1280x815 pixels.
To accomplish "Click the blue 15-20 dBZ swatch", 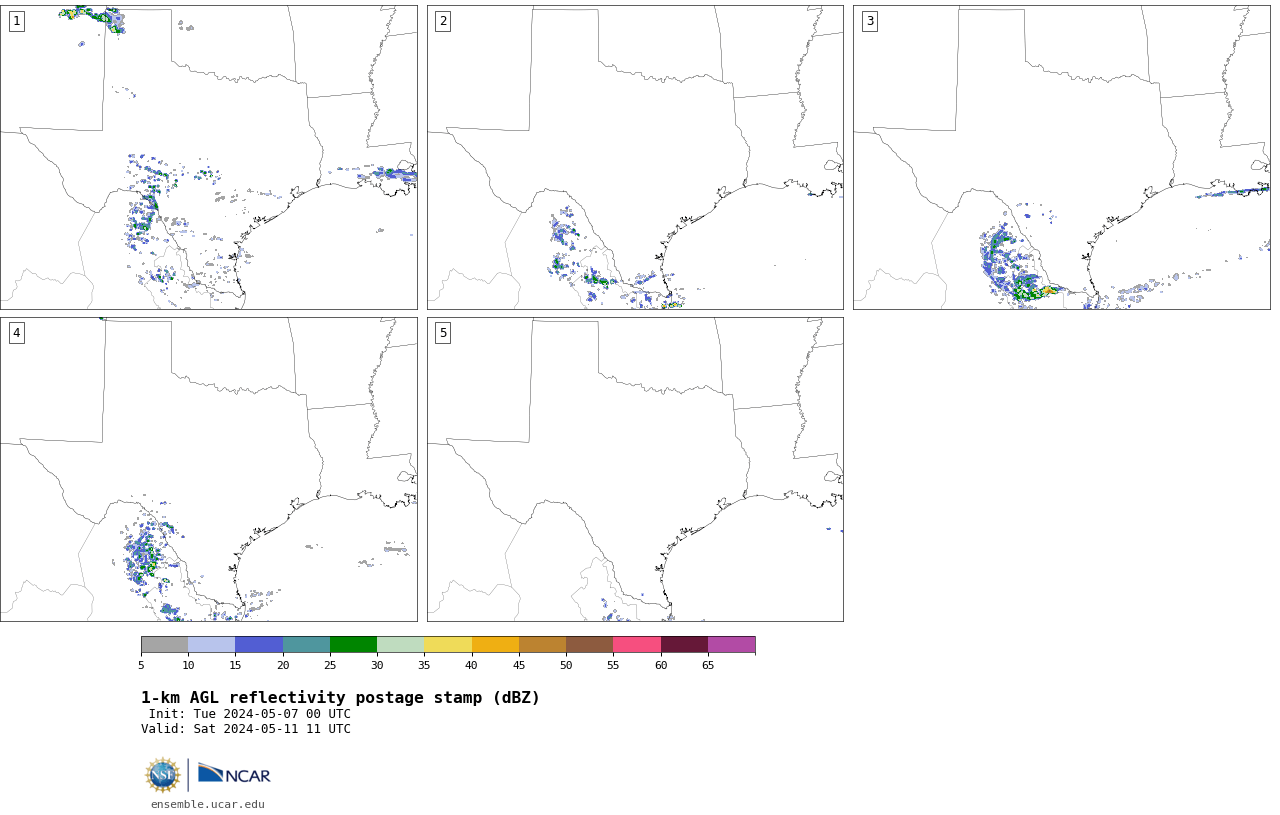I will (259, 644).
